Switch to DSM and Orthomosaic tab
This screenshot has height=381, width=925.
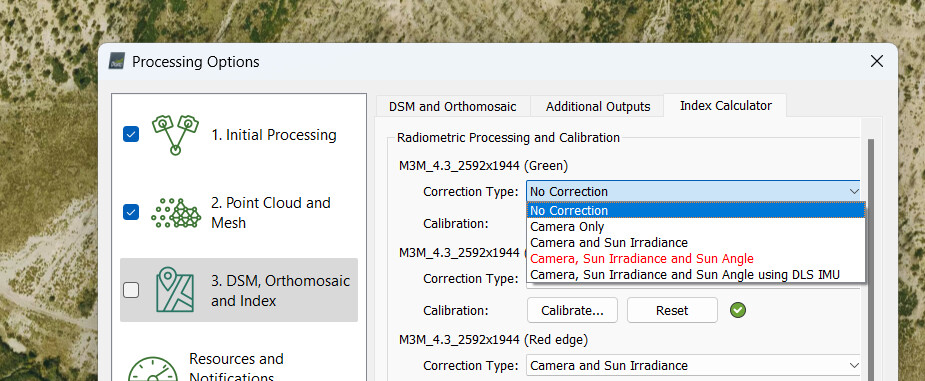[x=452, y=107]
